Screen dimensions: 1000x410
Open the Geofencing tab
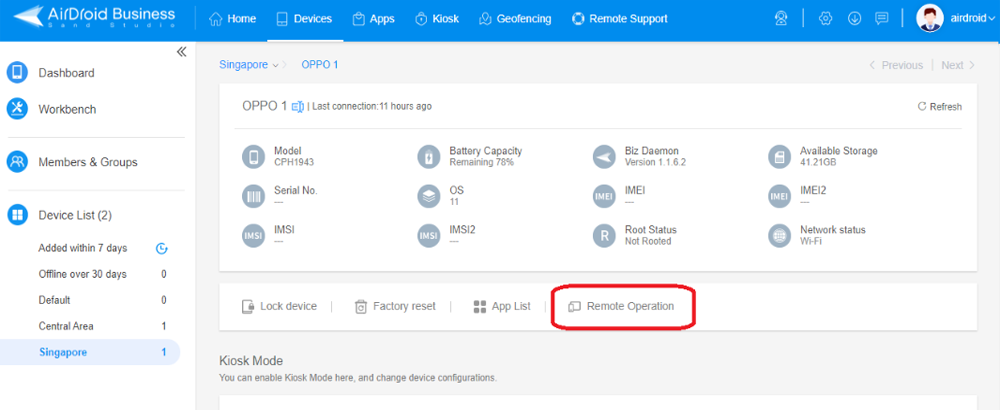[x=515, y=19]
